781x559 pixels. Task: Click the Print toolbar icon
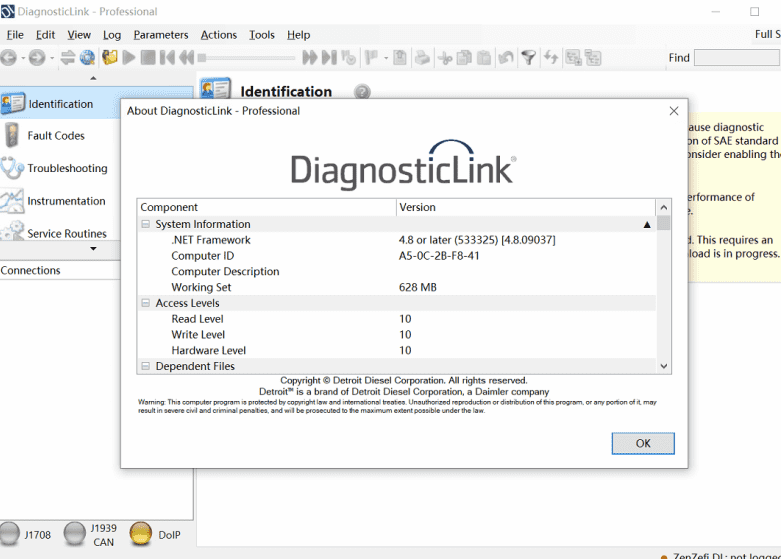pos(422,58)
